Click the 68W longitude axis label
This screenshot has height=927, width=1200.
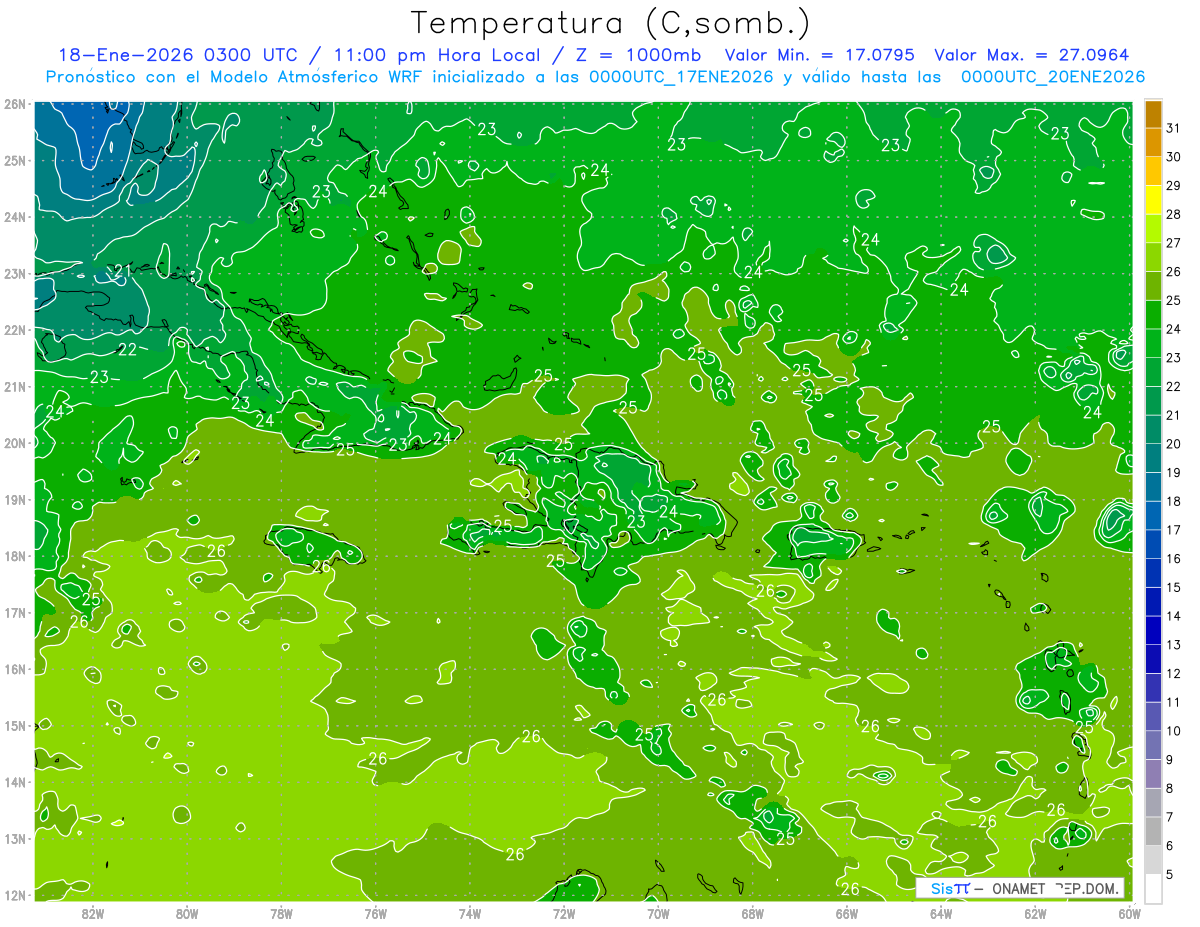[x=753, y=913]
